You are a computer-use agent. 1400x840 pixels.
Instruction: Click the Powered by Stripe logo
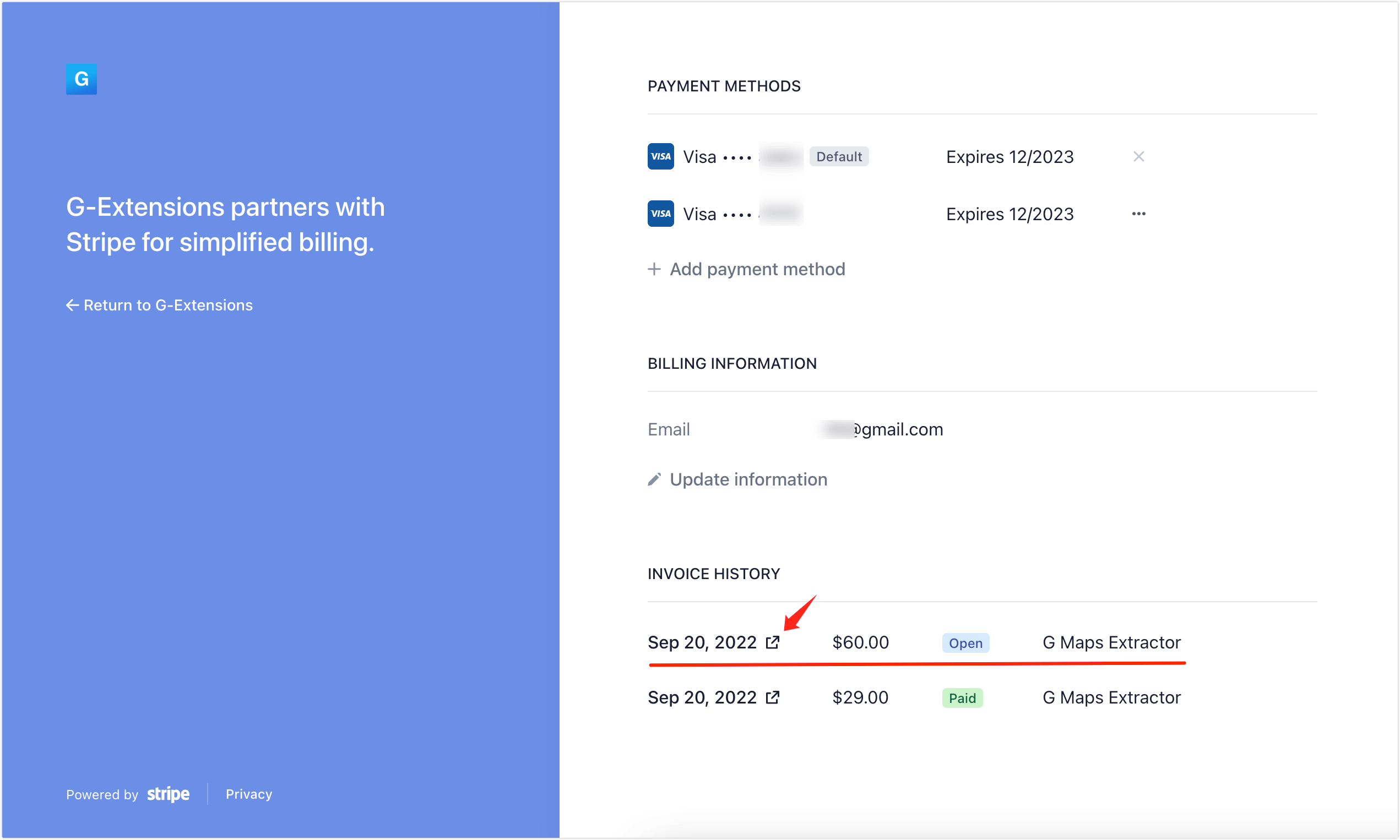(168, 794)
